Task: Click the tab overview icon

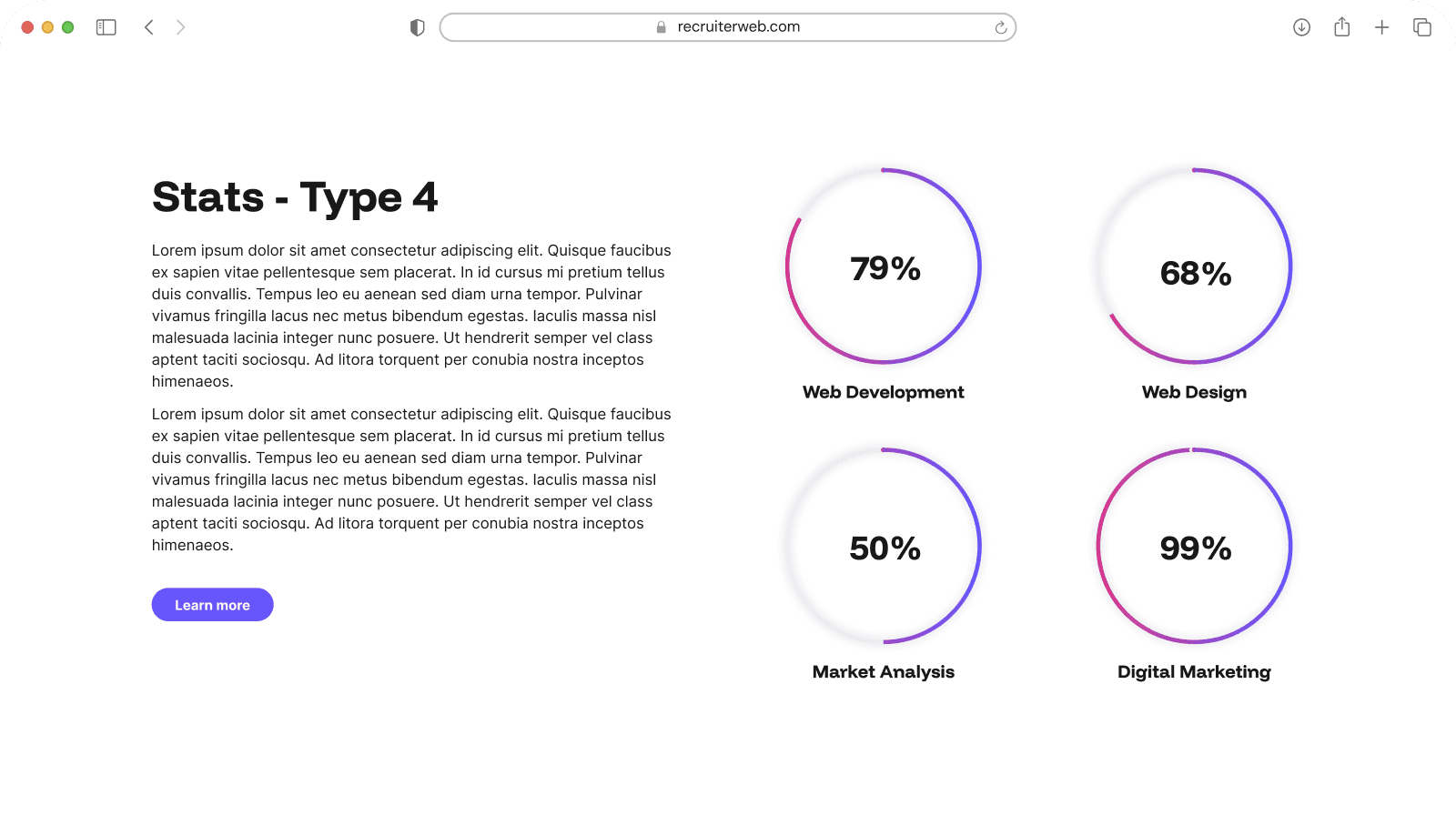Action: [x=1421, y=26]
